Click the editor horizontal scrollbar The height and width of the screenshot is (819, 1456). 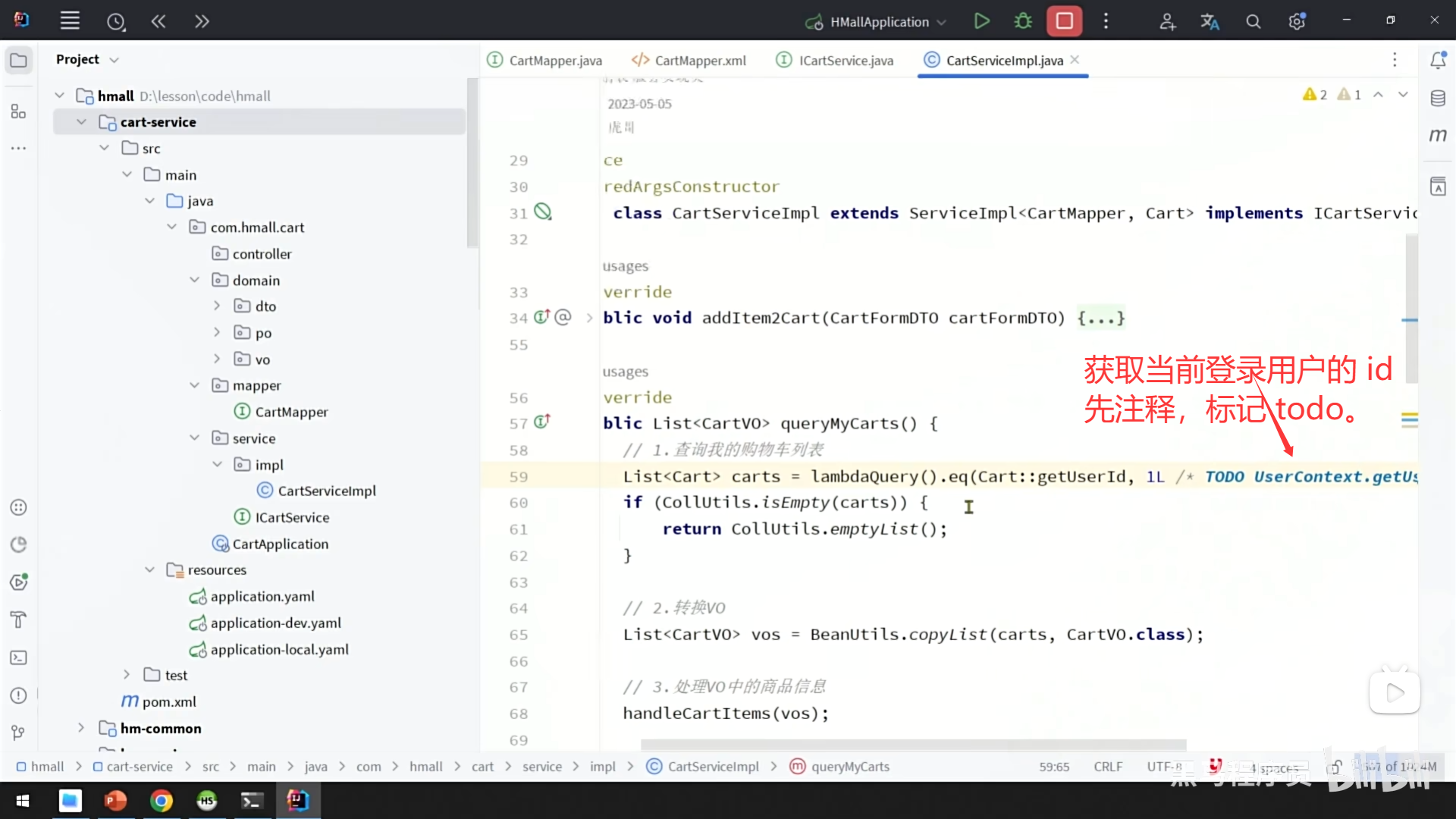click(x=913, y=745)
